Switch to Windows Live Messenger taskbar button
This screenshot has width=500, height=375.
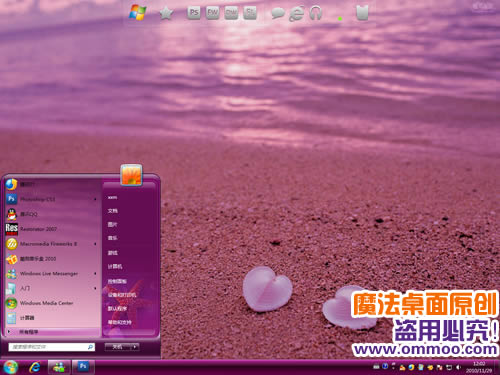pos(59,367)
